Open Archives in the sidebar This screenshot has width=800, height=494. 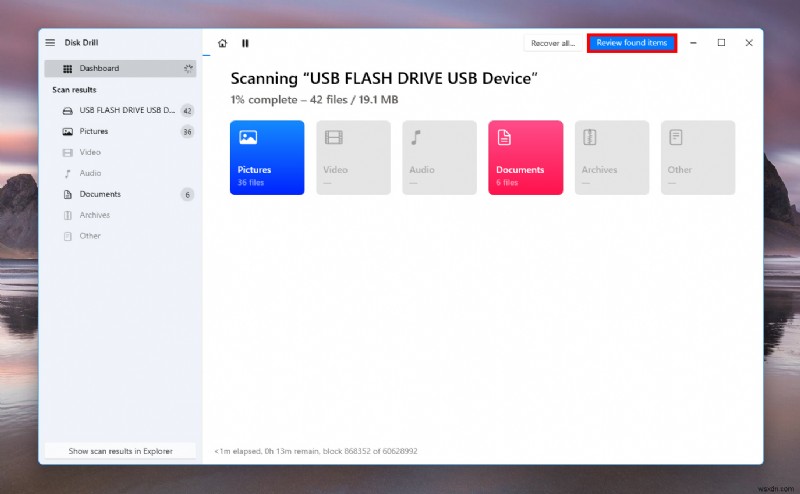click(120, 215)
